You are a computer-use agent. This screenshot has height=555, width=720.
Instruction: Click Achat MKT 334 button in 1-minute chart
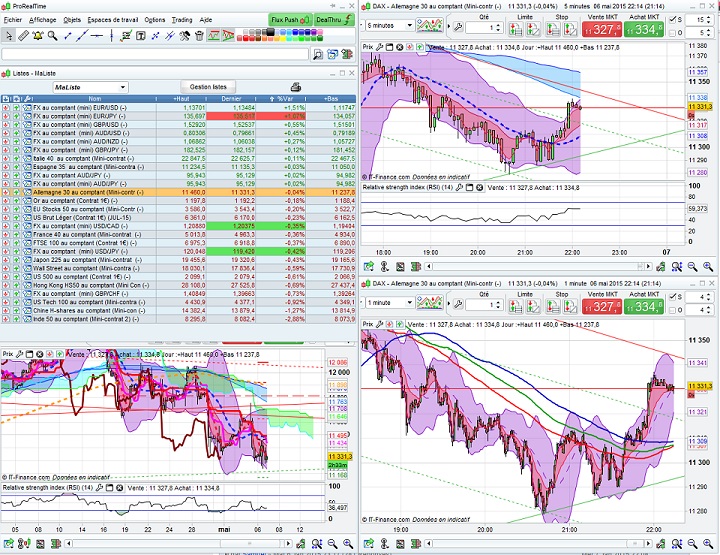pos(644,306)
